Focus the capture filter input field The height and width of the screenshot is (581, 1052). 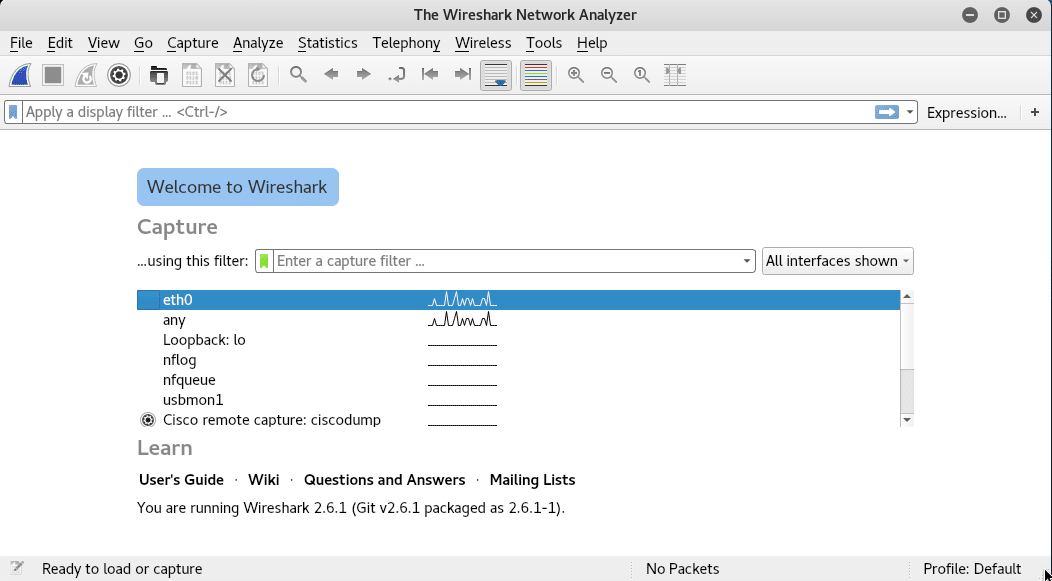point(507,261)
